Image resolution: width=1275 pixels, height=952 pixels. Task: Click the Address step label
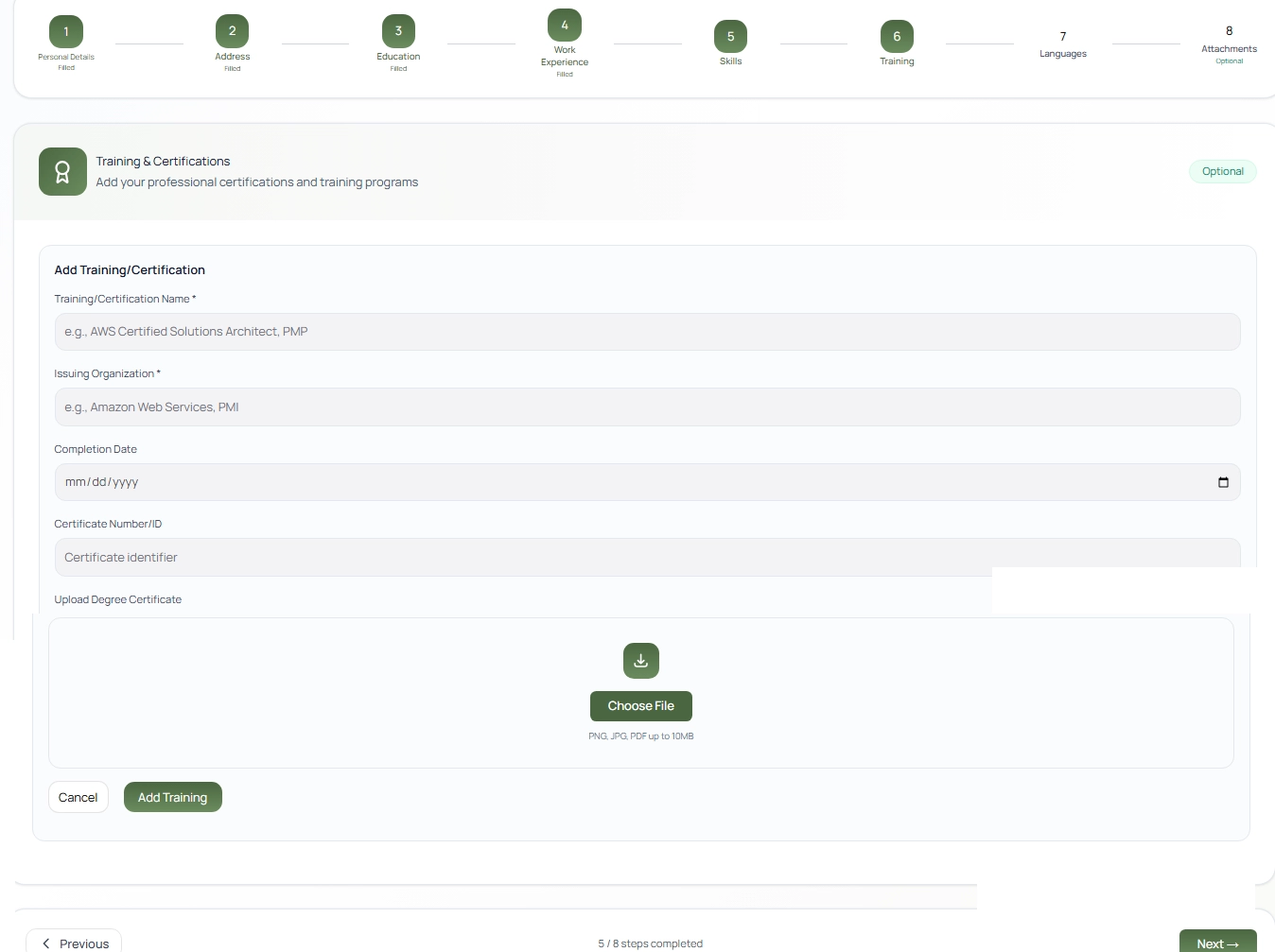(232, 57)
